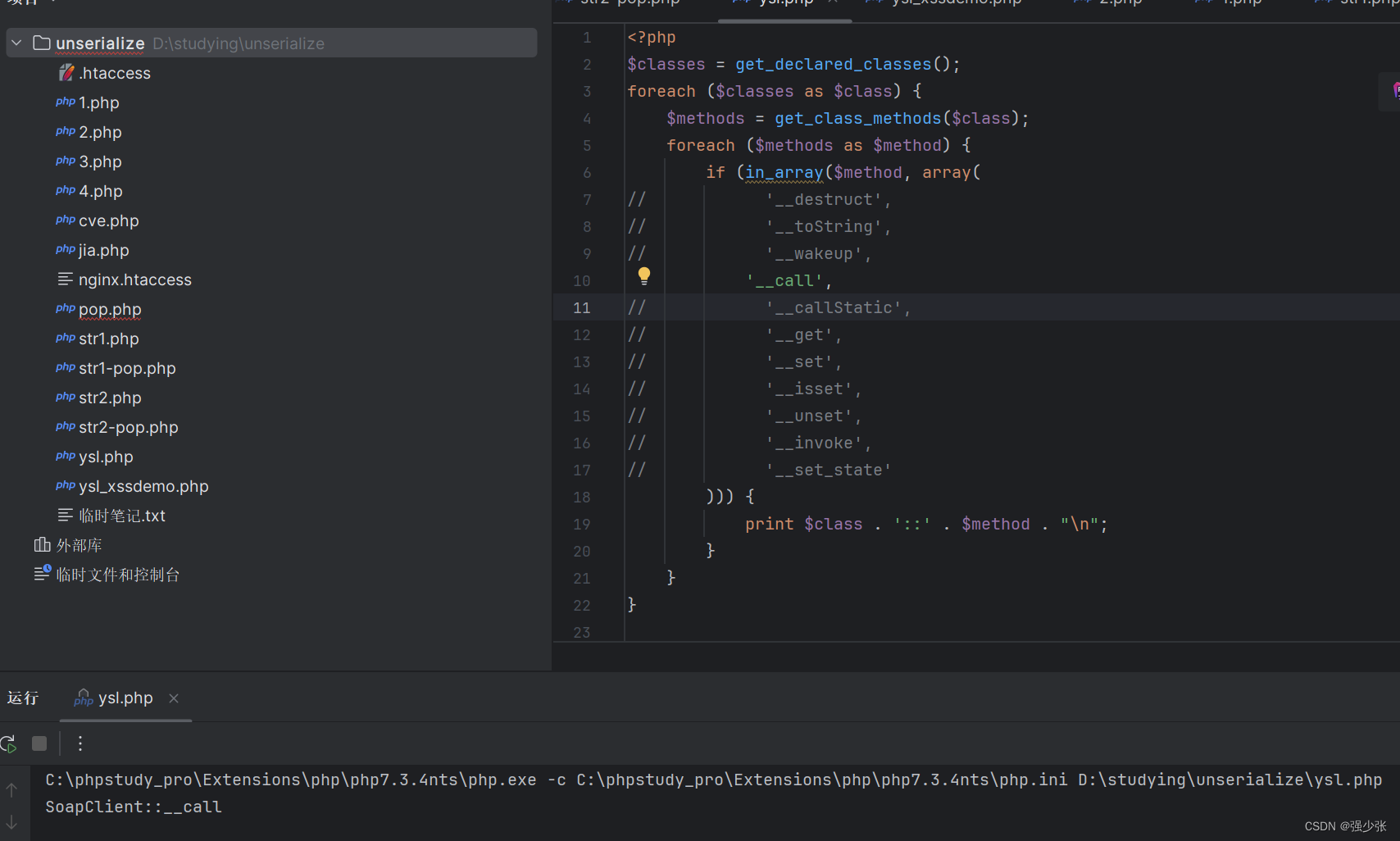Click get_declared_classes function call
Image resolution: width=1400 pixels, height=841 pixels.
(833, 64)
